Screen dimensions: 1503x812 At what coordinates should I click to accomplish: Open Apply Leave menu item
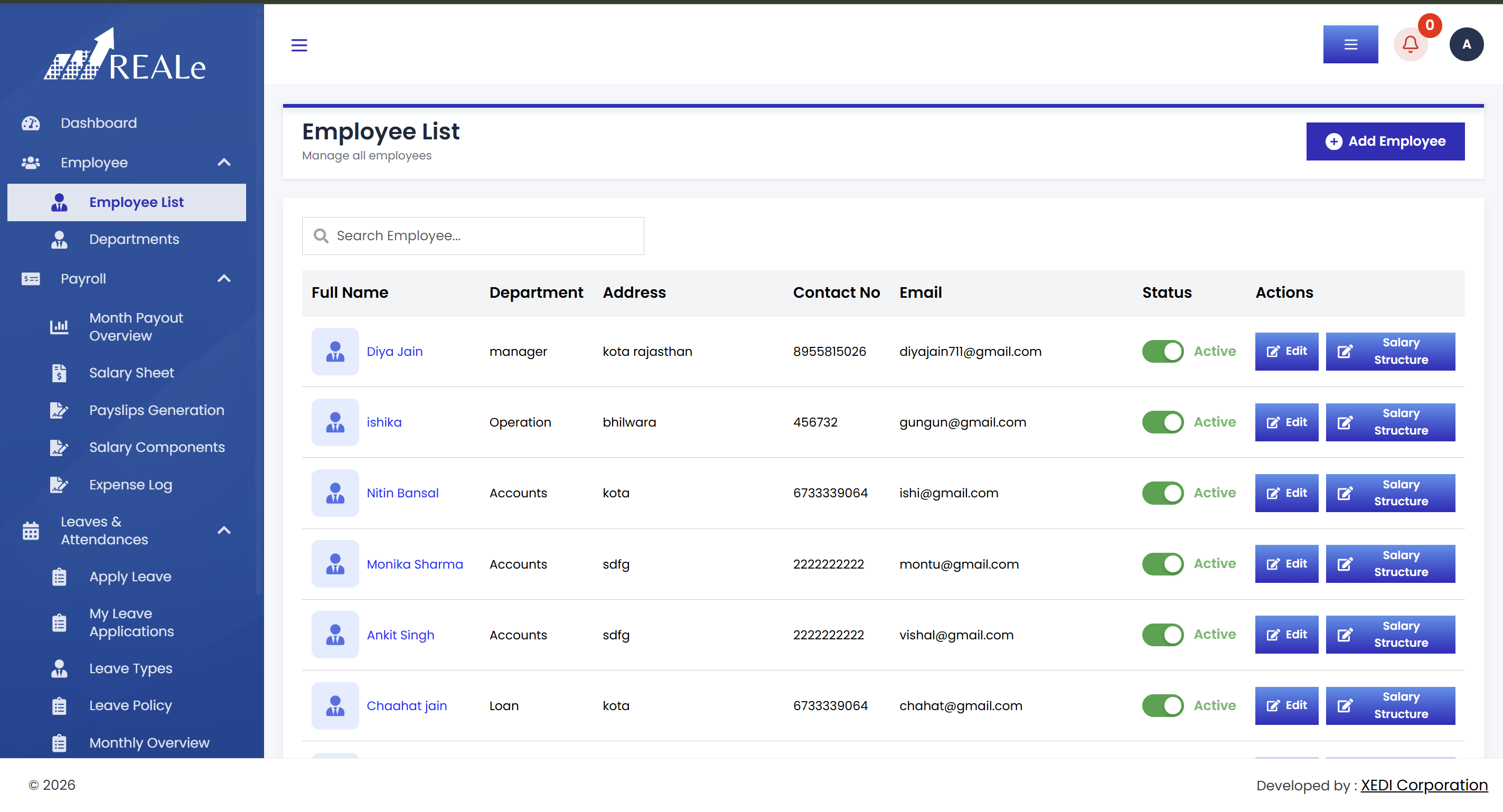(x=127, y=577)
